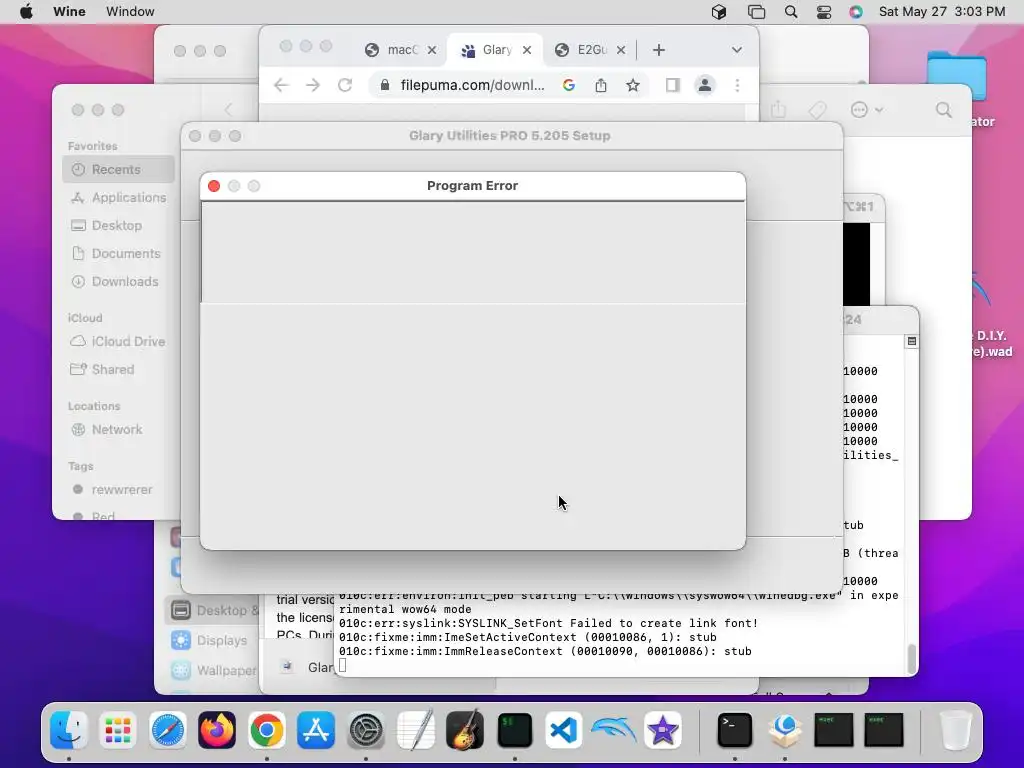
Task: Open Launchpad from the Dock
Action: pos(118,730)
